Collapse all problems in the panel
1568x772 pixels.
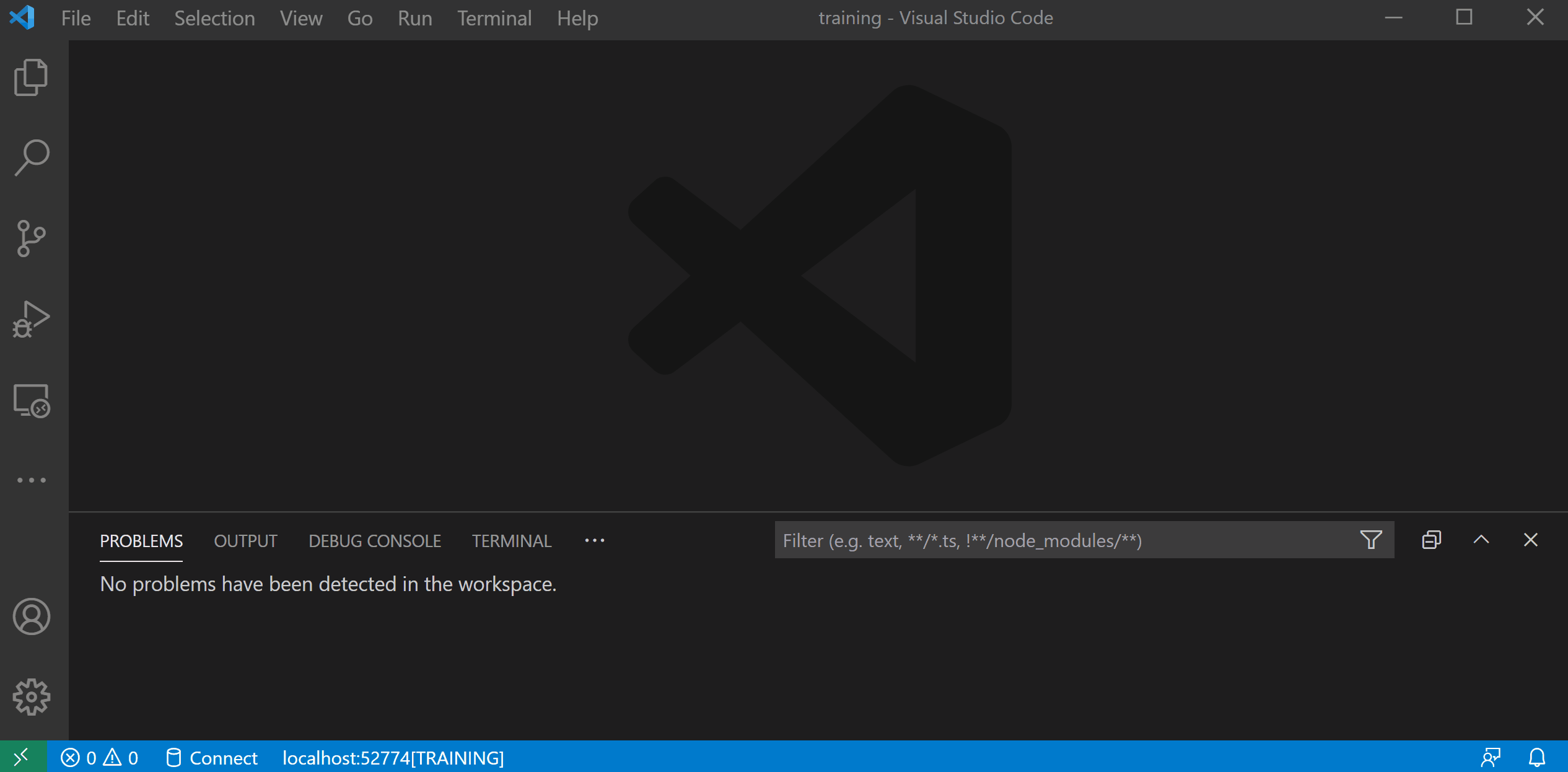[1431, 540]
